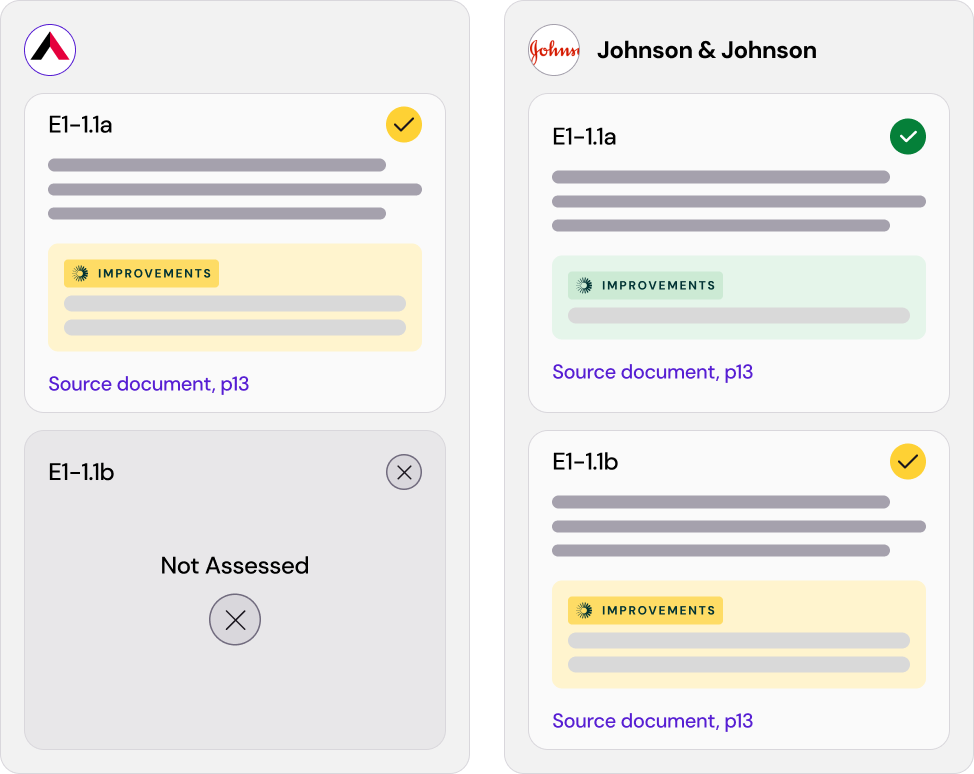The image size is (974, 774).
Task: Click the red triangle company logo
Action: (50, 50)
